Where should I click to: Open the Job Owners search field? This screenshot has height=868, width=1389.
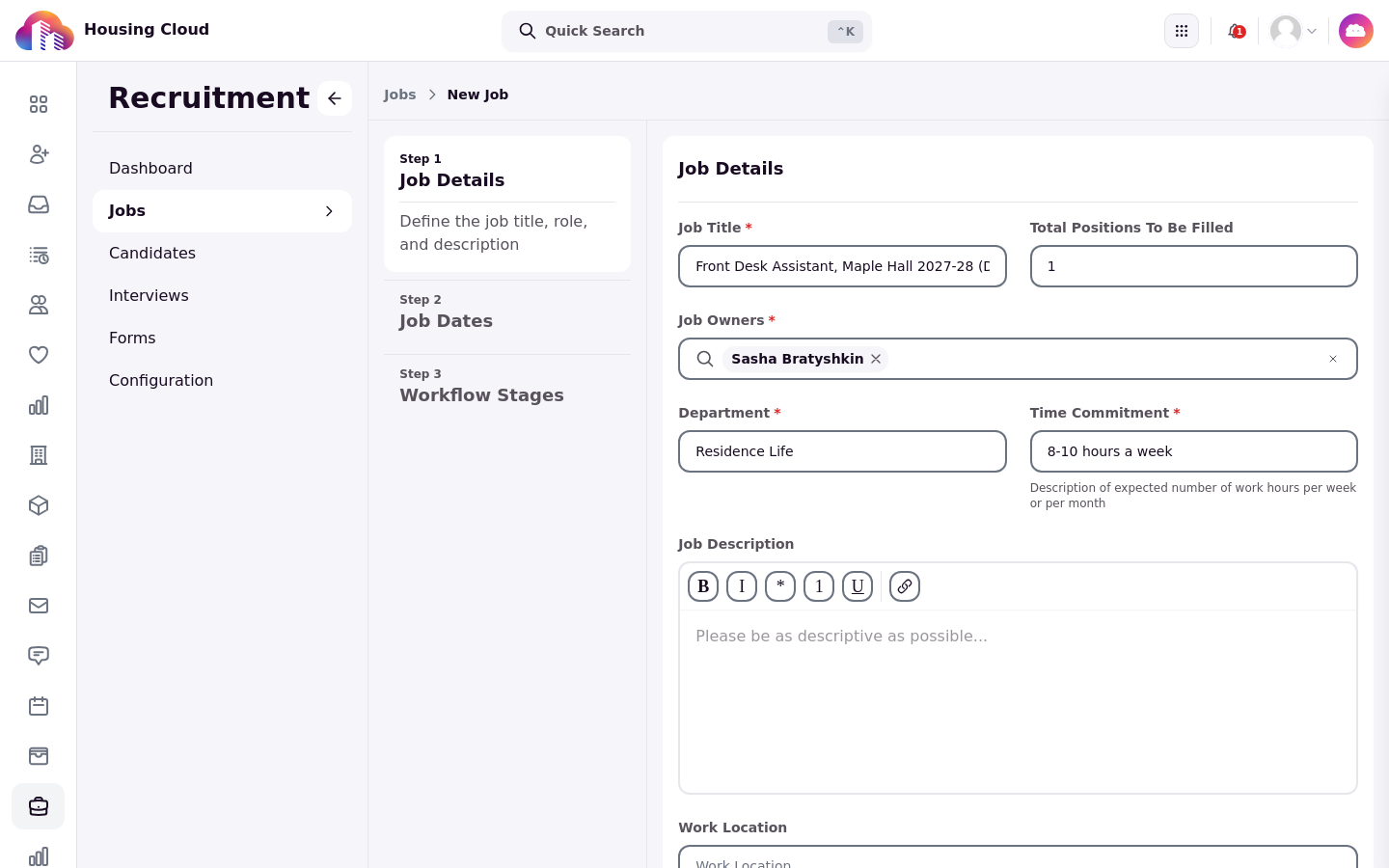1018,359
